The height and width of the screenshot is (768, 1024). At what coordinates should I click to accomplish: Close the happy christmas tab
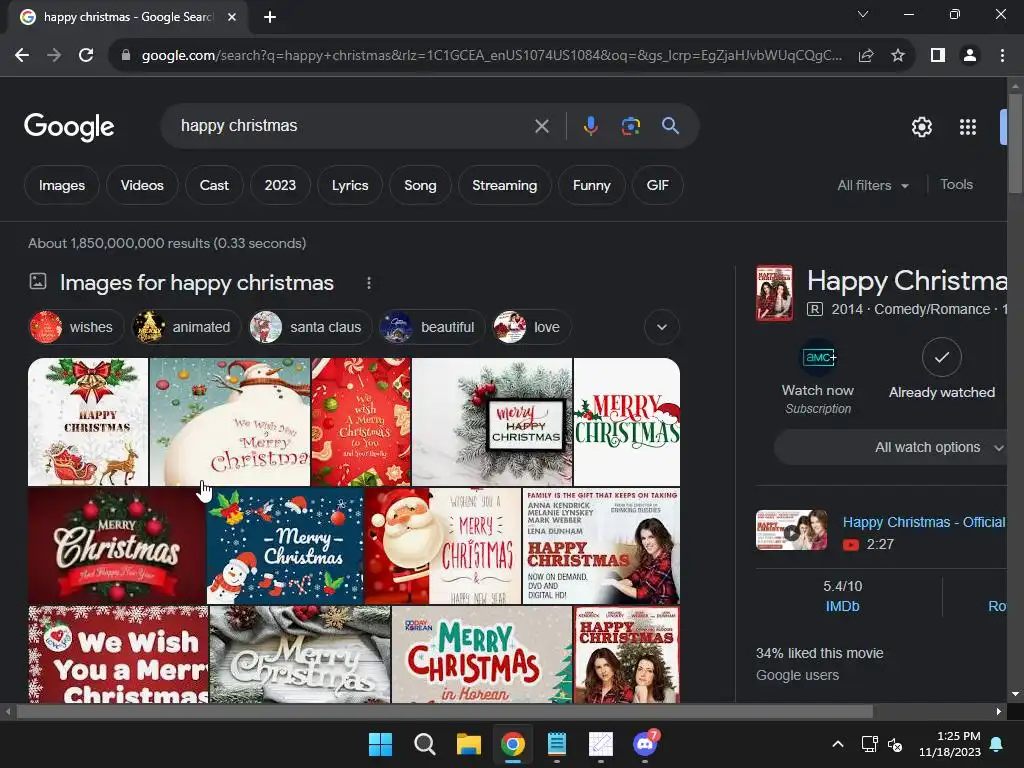(x=232, y=17)
